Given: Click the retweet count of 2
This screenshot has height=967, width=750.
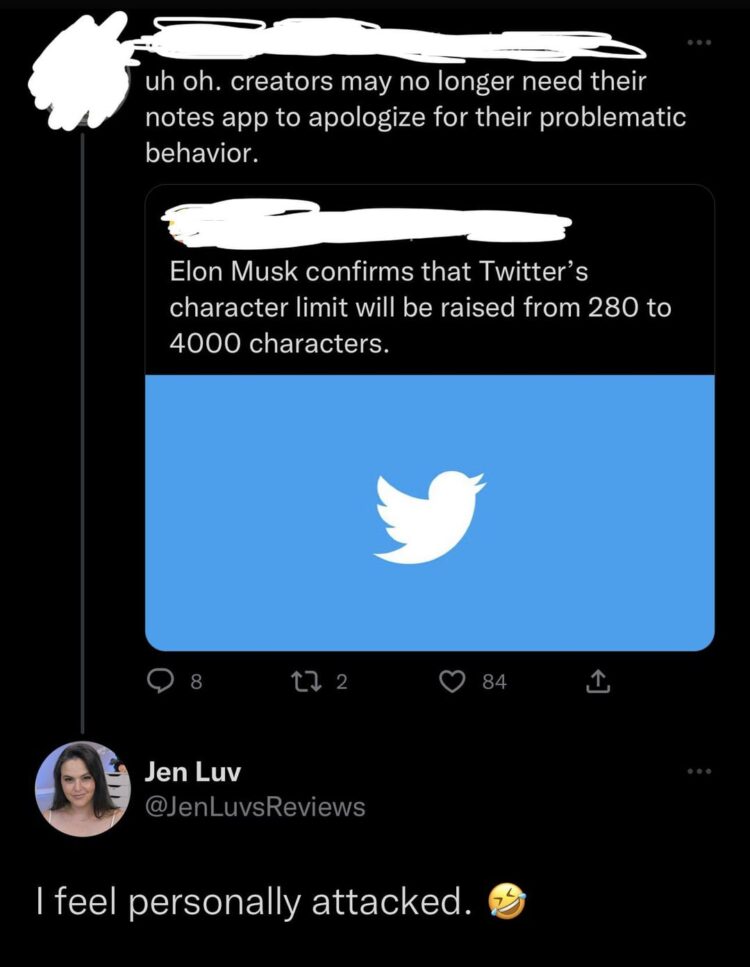Looking at the screenshot, I should coord(342,682).
